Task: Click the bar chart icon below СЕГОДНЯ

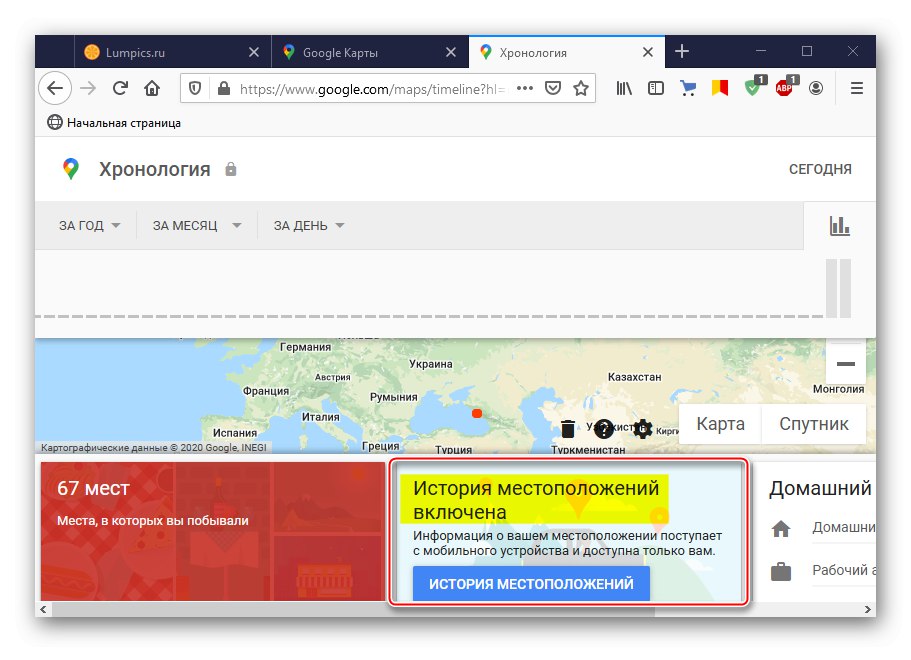Action: [839, 225]
